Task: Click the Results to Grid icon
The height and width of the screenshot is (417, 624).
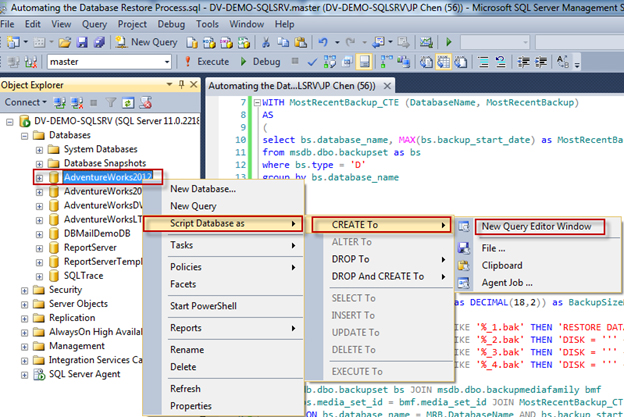Action: [443, 62]
